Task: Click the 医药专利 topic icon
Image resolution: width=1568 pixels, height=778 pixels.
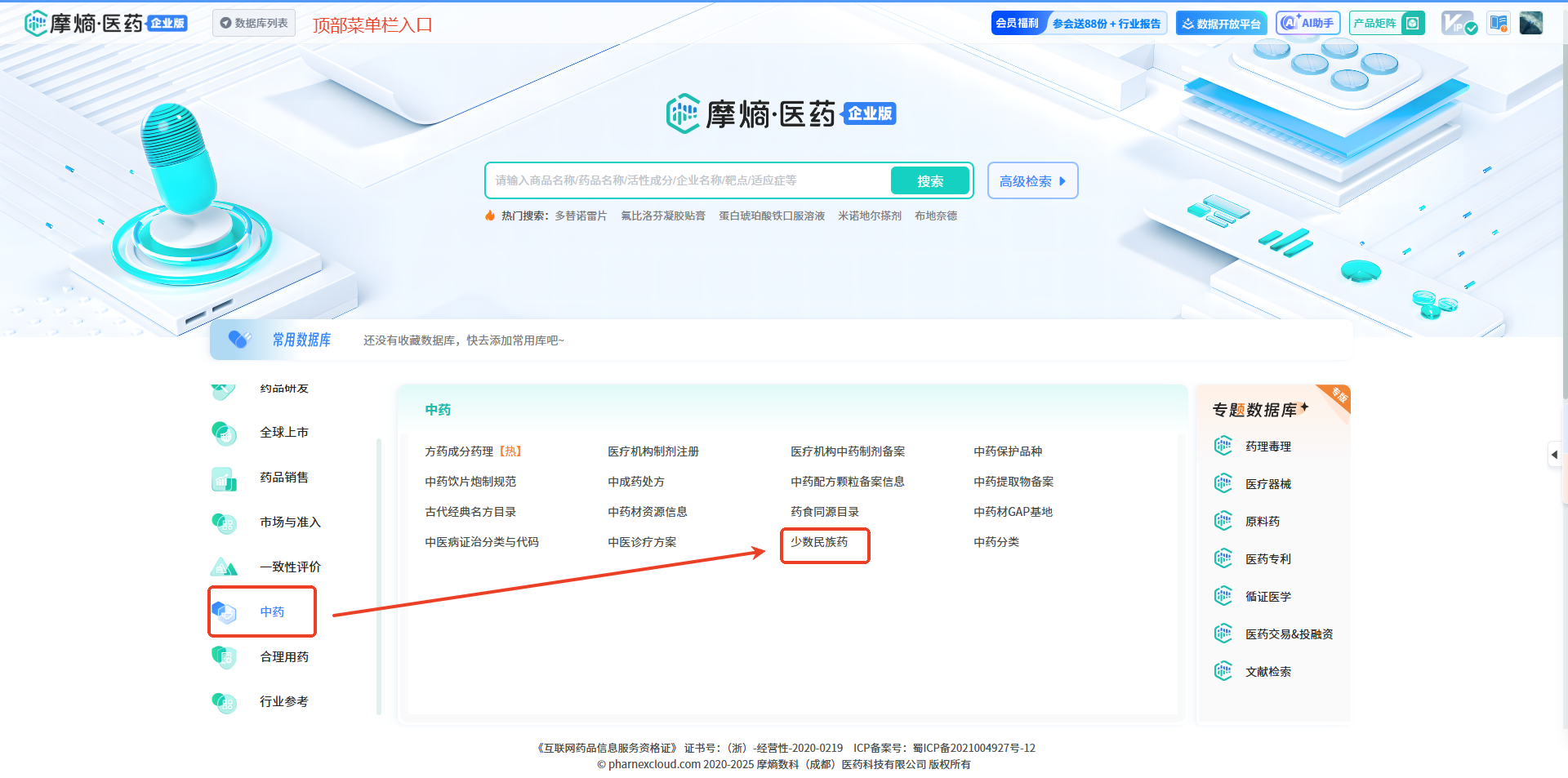Action: pos(1223,558)
